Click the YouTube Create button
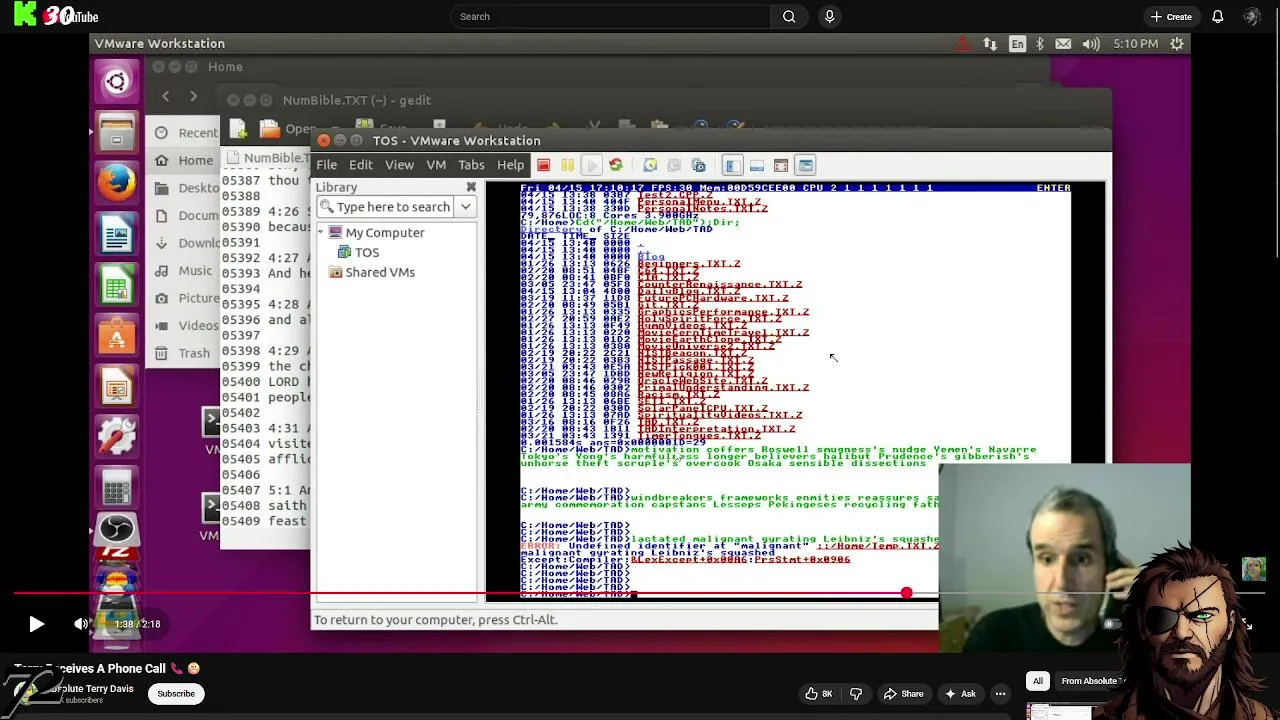The height and width of the screenshot is (720, 1280). pos(1171,16)
